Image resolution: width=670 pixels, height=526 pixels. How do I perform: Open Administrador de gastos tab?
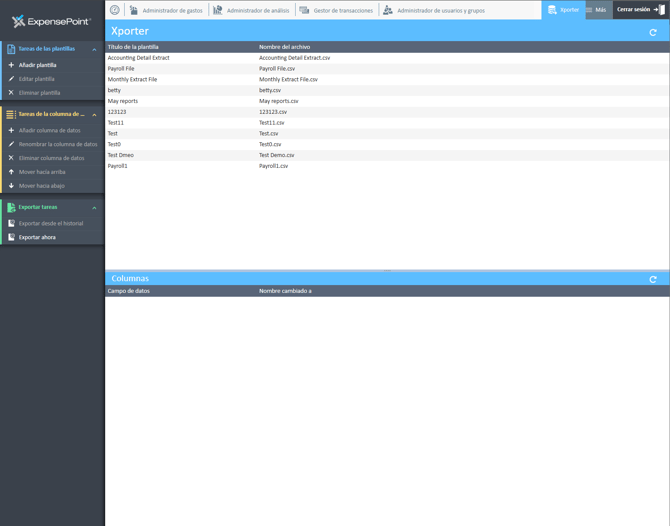pyautogui.click(x=167, y=10)
